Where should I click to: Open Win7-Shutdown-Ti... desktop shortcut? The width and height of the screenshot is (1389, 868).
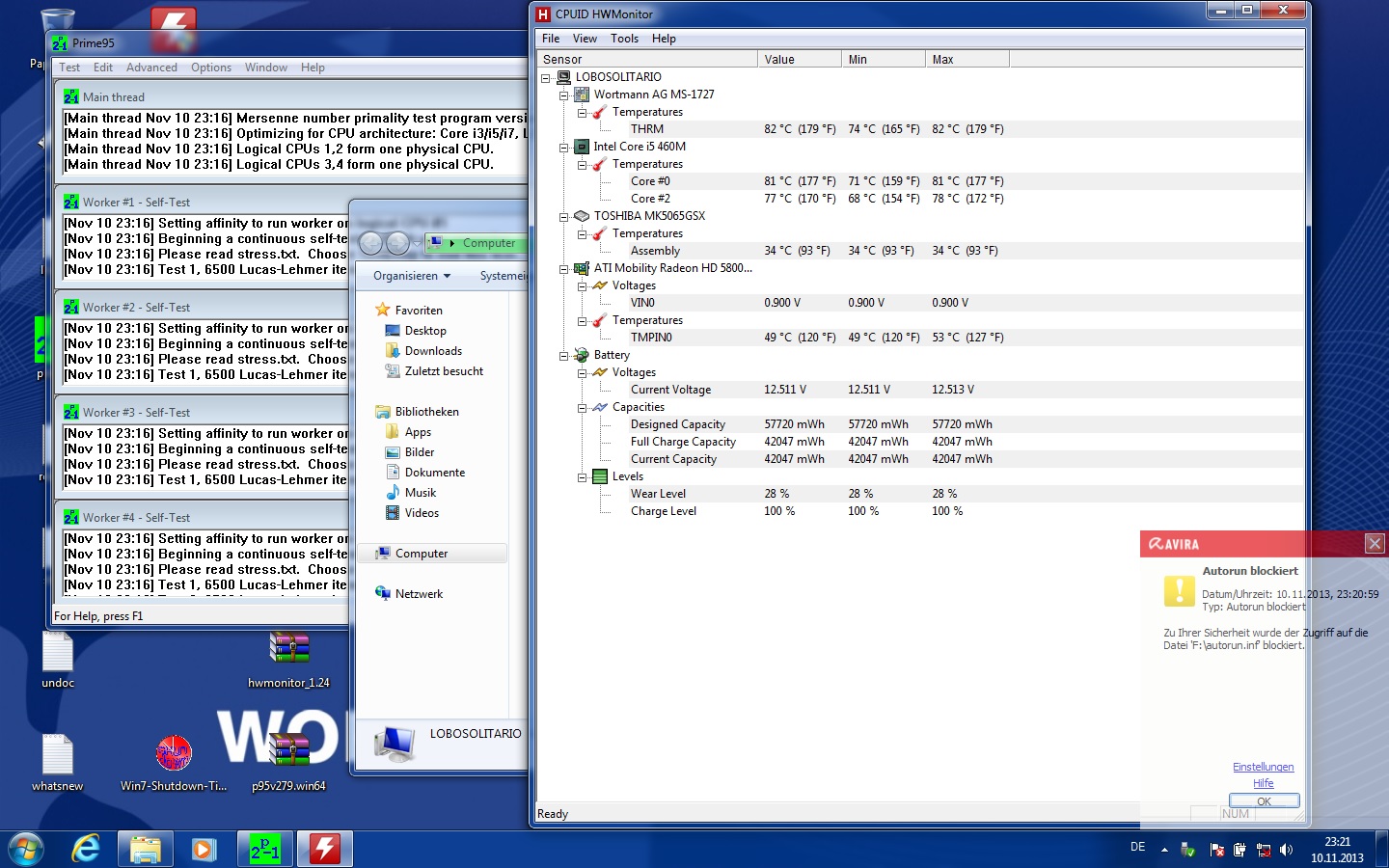174,764
